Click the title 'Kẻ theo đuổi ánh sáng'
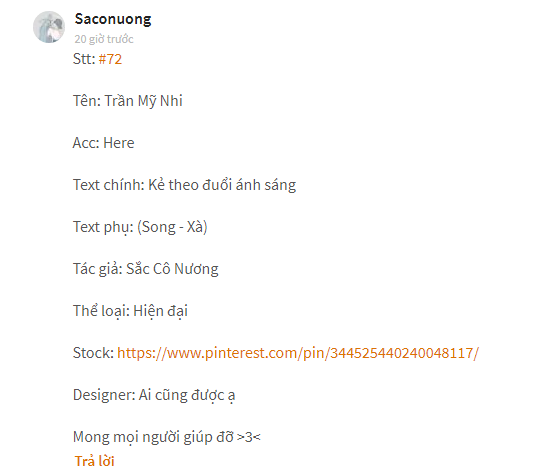The width and height of the screenshot is (546, 474). [x=222, y=185]
